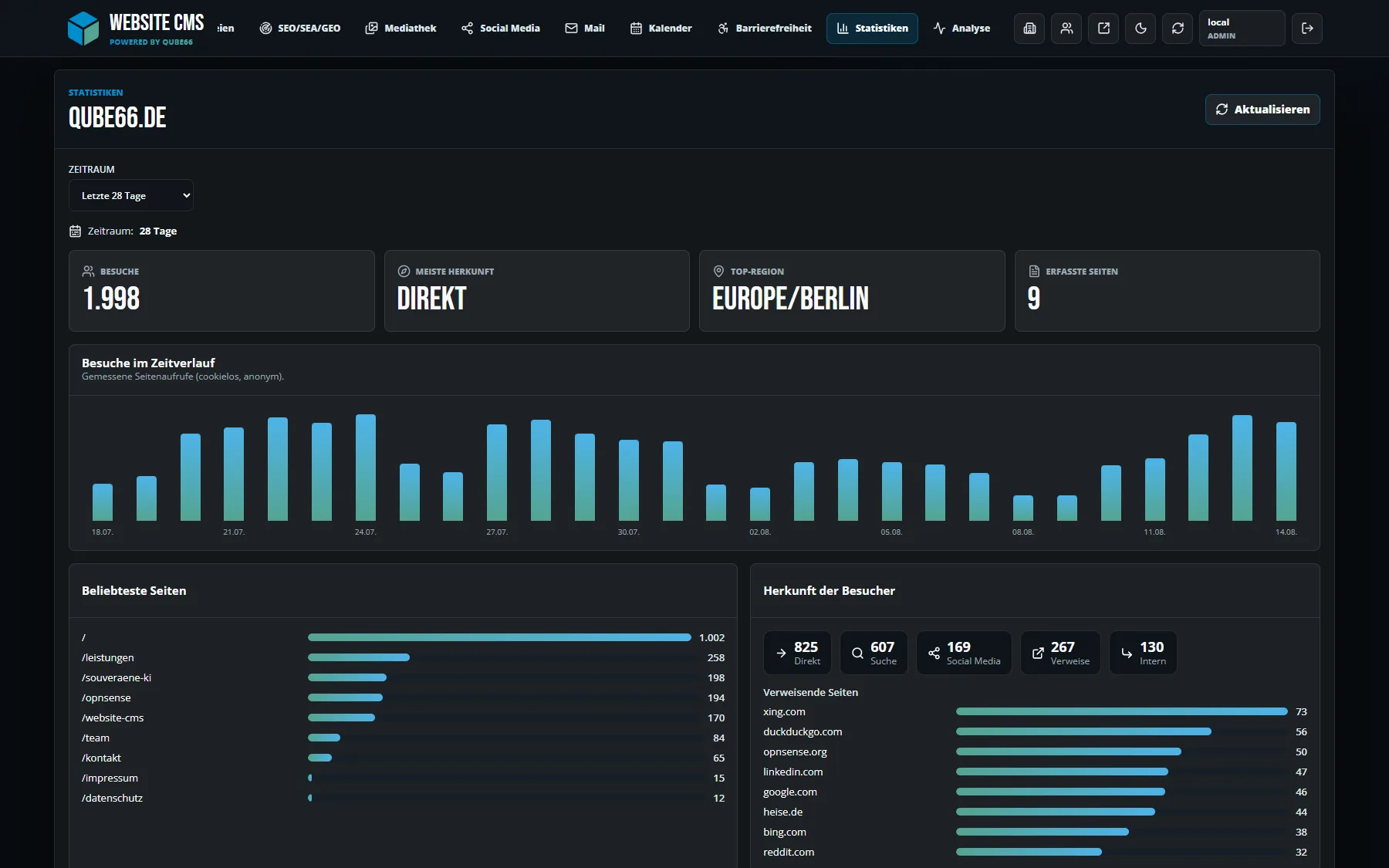Click the EUROPE/BERLIN stat card value

(790, 299)
